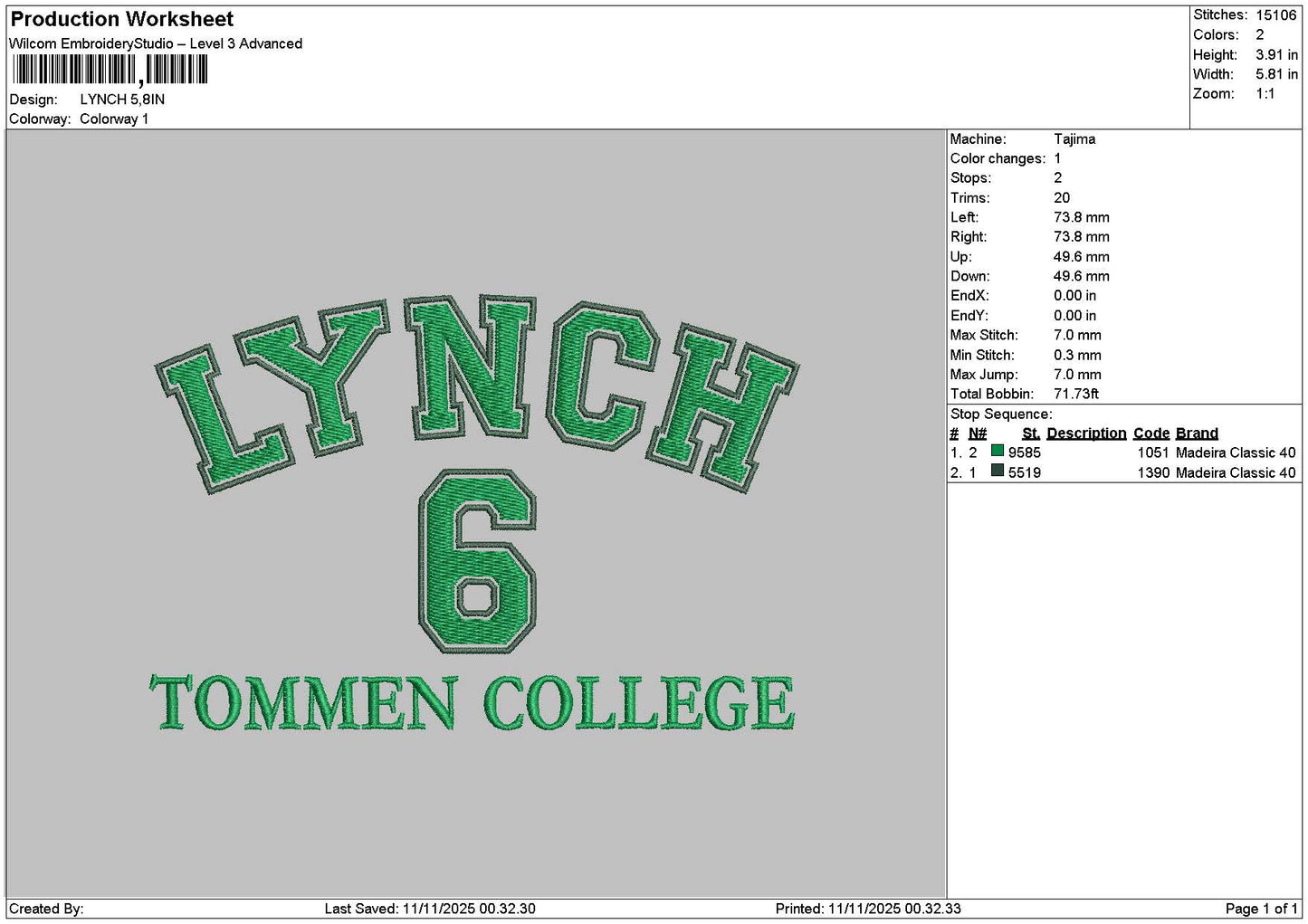Click the Left value 73.8 mm
The height and width of the screenshot is (924, 1308).
pos(1082,217)
